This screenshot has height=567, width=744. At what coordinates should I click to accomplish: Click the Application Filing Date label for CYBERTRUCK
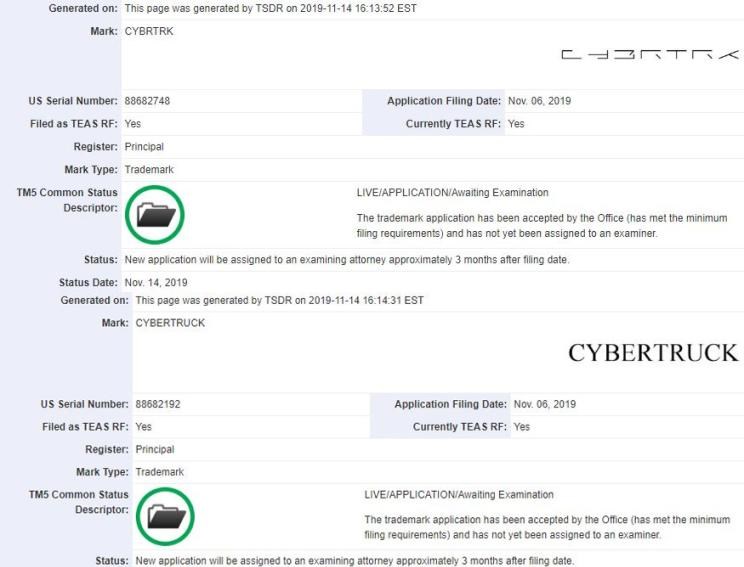pos(451,404)
